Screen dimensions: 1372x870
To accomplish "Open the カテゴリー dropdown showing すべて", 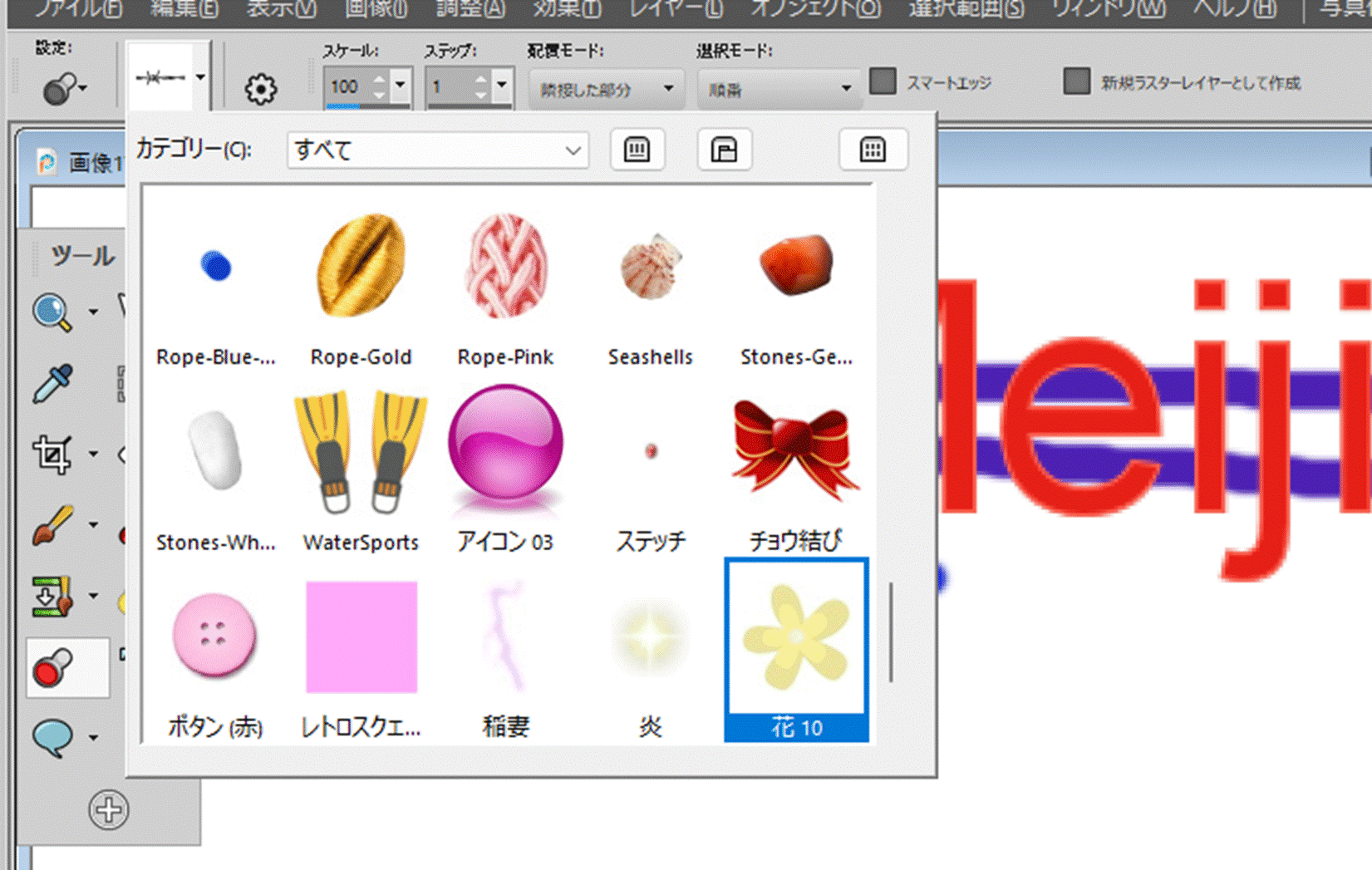I will [438, 150].
